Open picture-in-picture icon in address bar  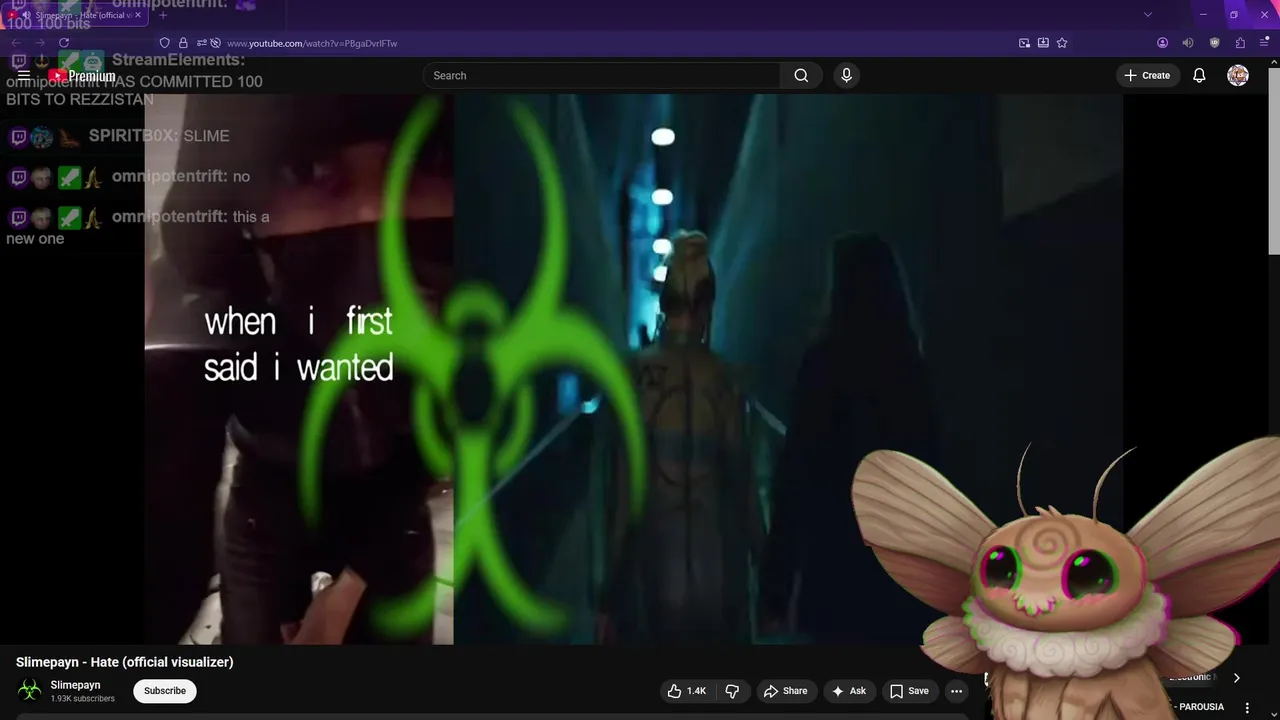coord(1024,43)
